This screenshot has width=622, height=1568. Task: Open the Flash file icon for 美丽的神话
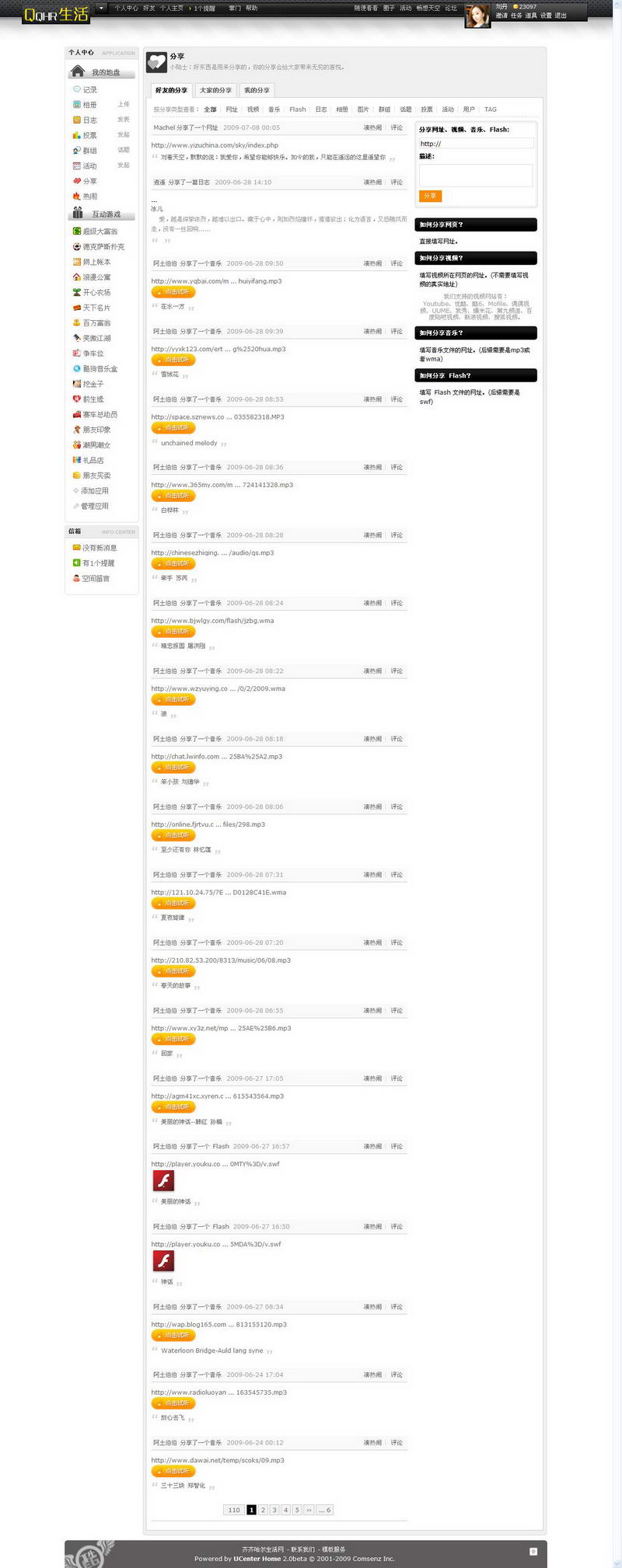pos(163,1181)
